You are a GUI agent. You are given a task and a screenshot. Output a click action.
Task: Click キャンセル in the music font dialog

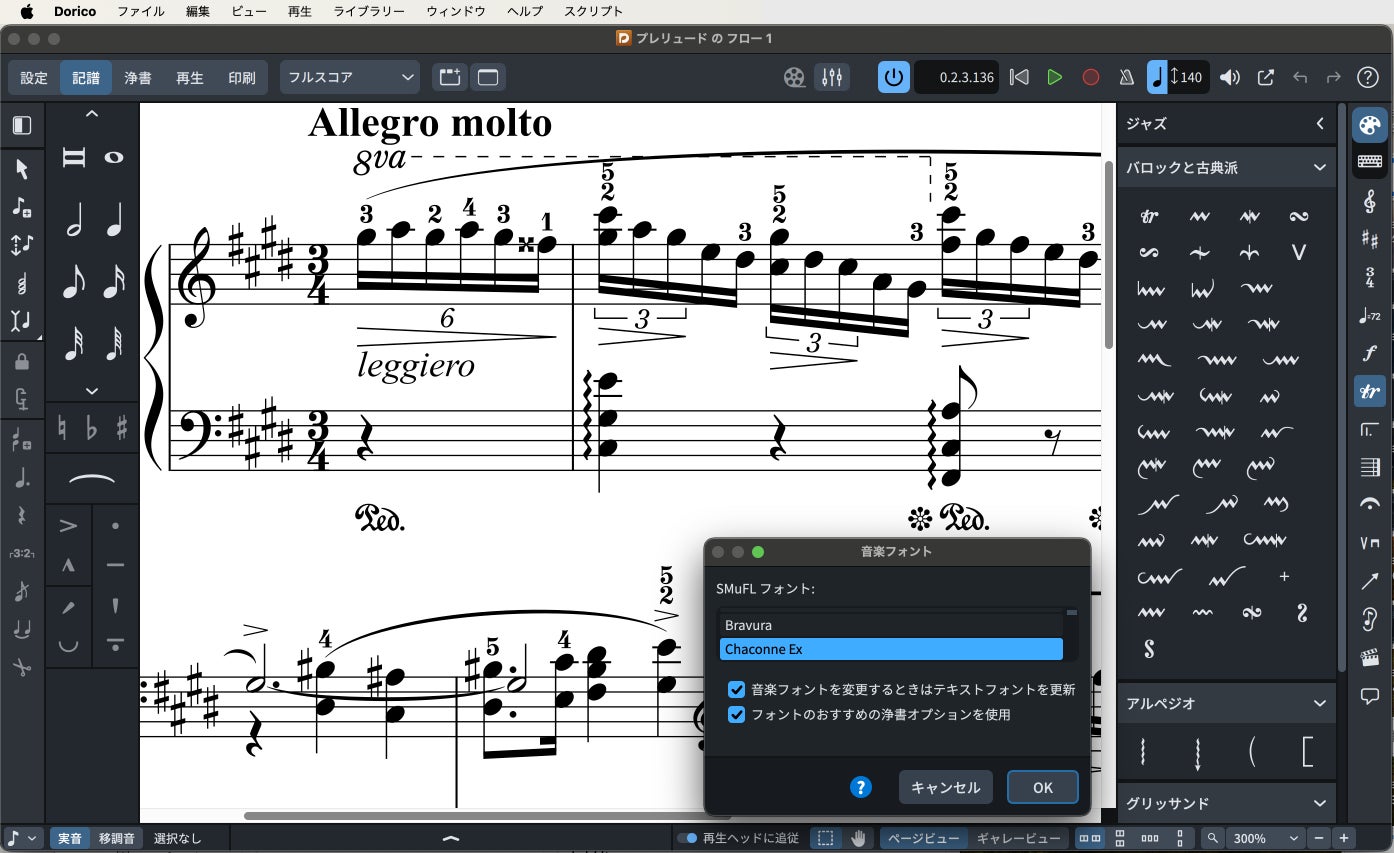pyautogui.click(x=945, y=787)
